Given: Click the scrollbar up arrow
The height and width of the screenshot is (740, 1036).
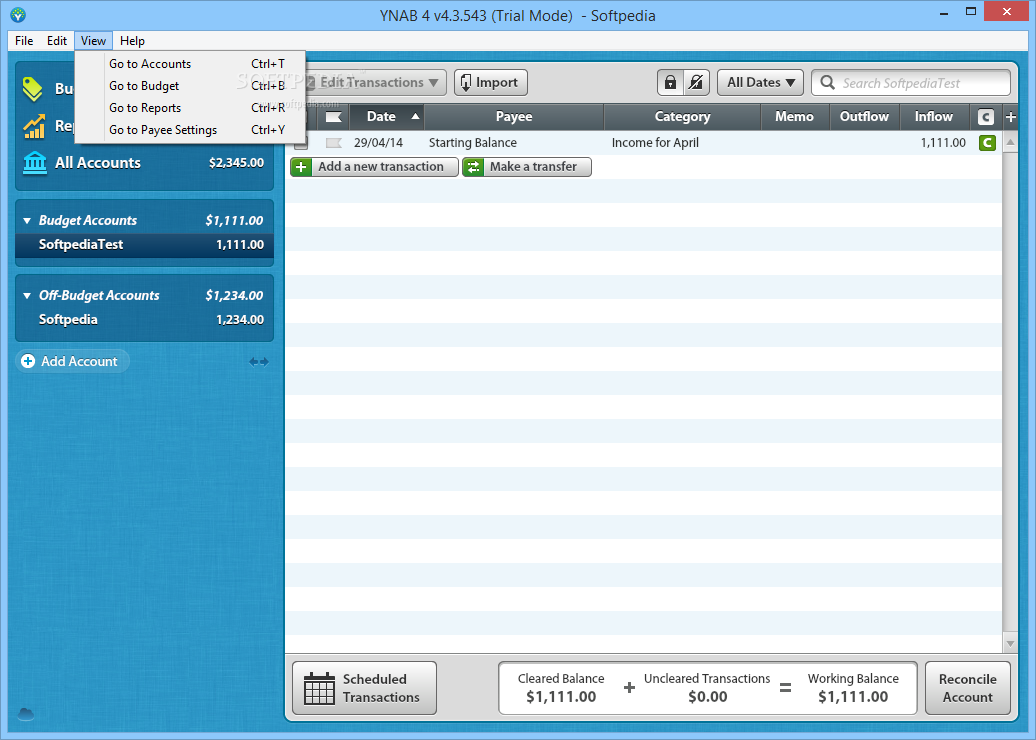Looking at the screenshot, I should pos(1010,141).
